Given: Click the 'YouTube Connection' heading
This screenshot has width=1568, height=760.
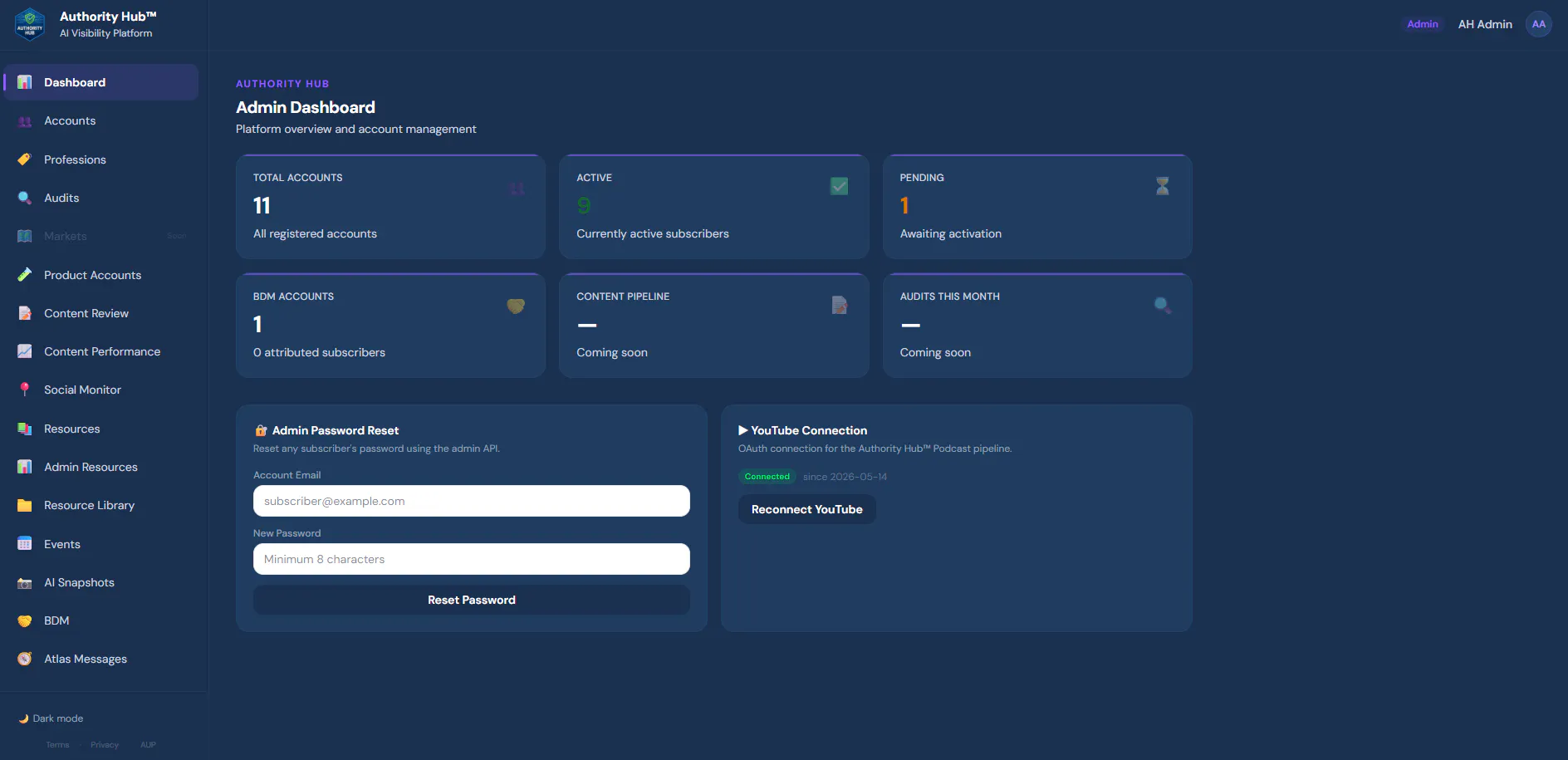Looking at the screenshot, I should pos(809,430).
